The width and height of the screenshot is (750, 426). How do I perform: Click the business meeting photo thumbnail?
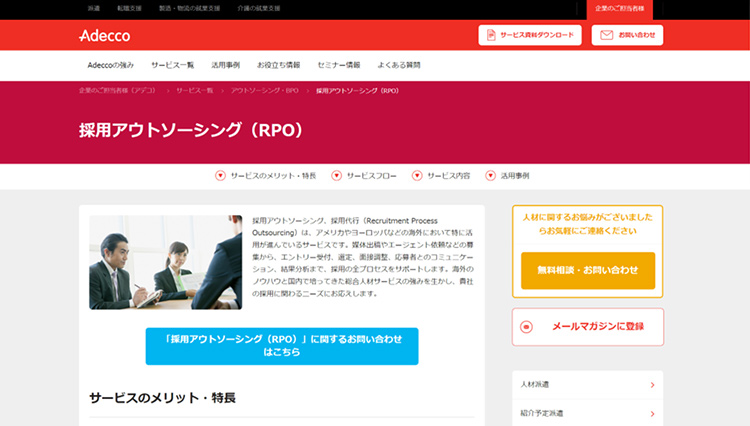click(x=165, y=262)
